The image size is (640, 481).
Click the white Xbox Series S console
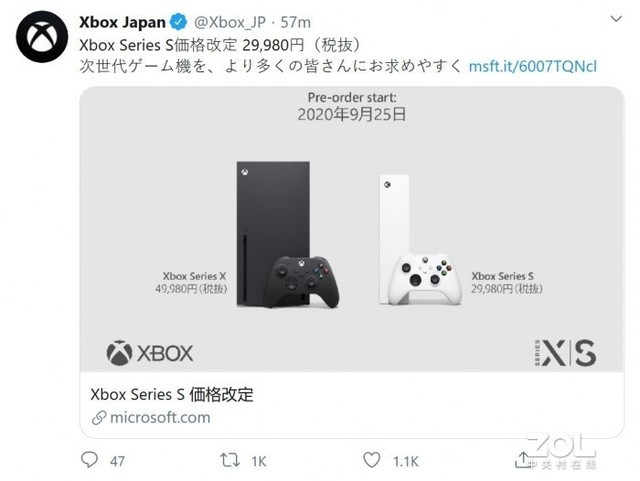(x=394, y=240)
